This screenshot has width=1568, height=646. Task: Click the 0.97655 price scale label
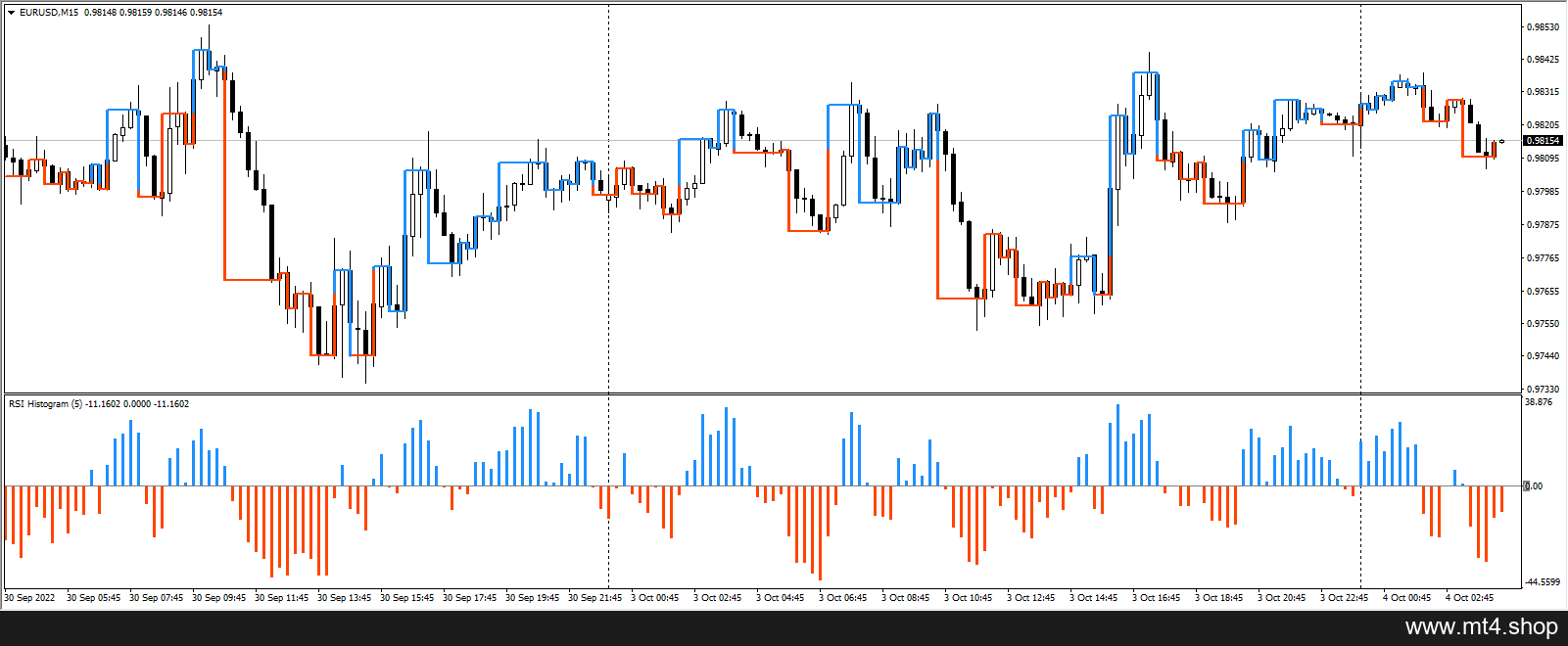point(1544,292)
